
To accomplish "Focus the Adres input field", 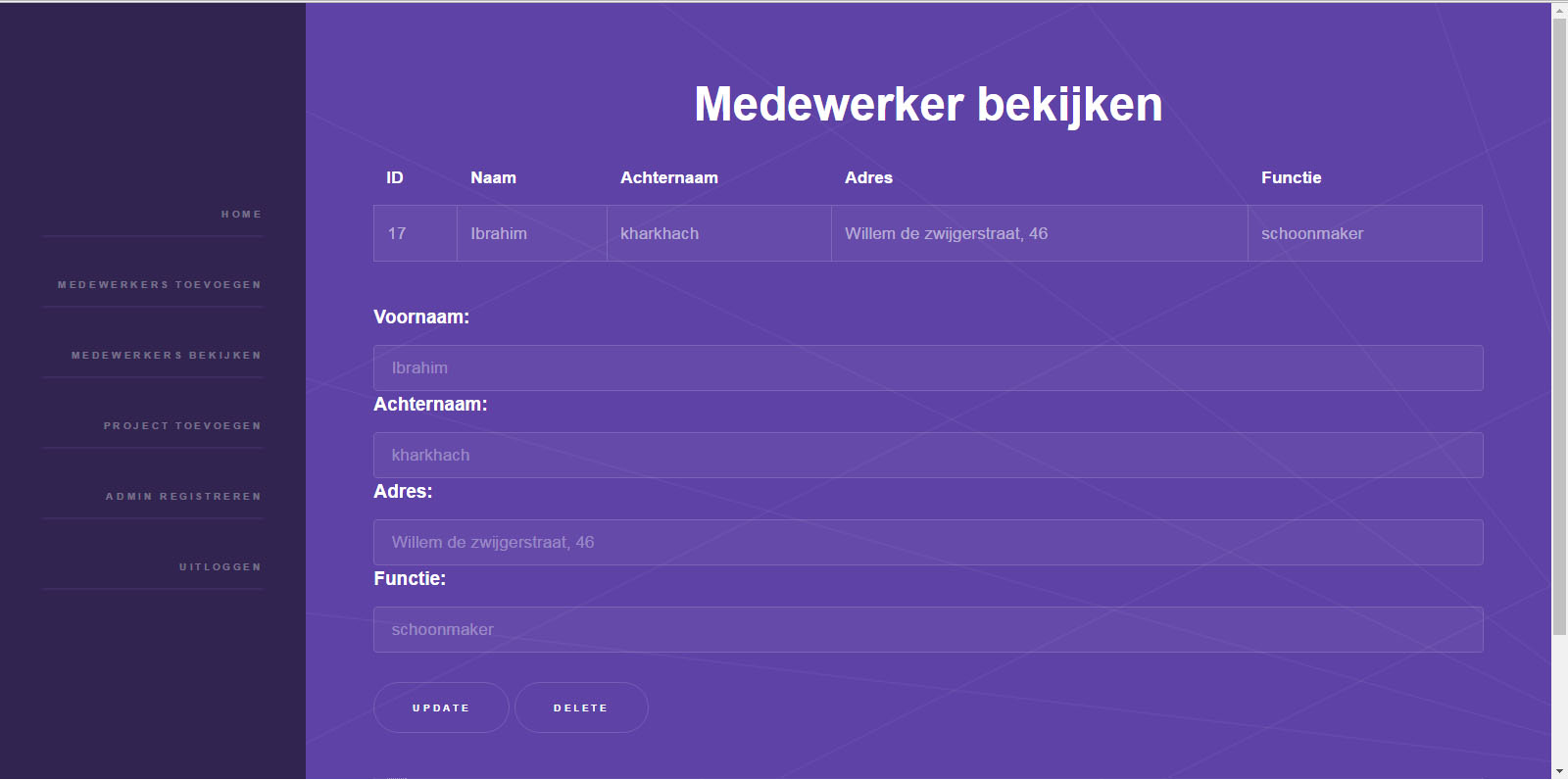I will click(x=928, y=542).
